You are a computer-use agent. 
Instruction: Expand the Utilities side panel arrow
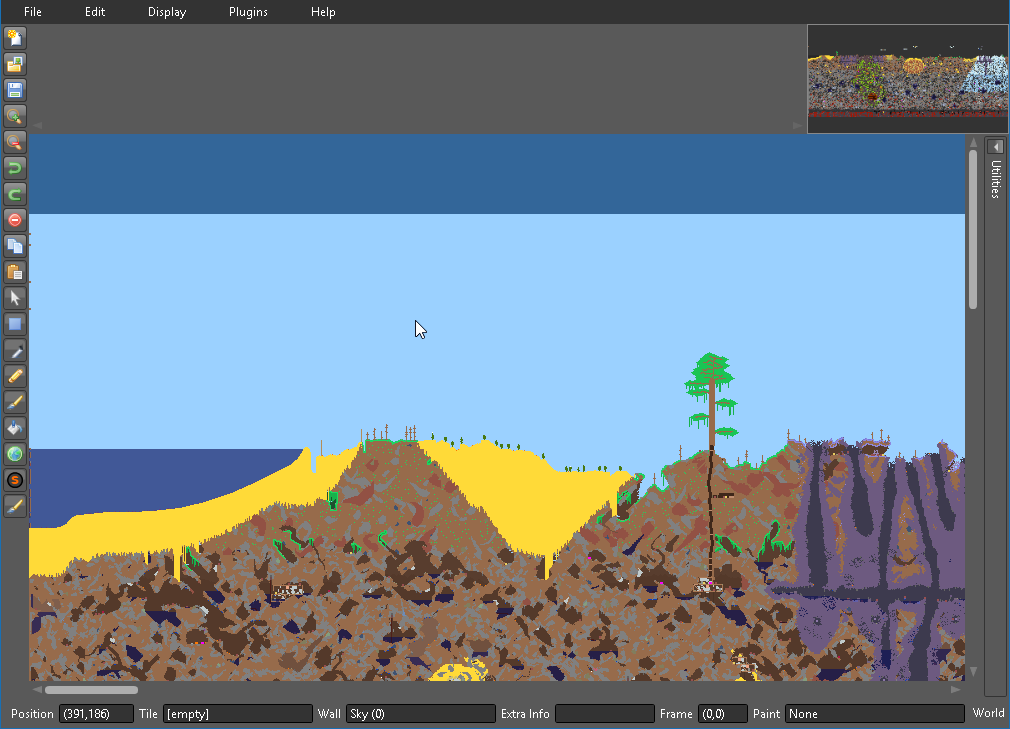tap(995, 147)
